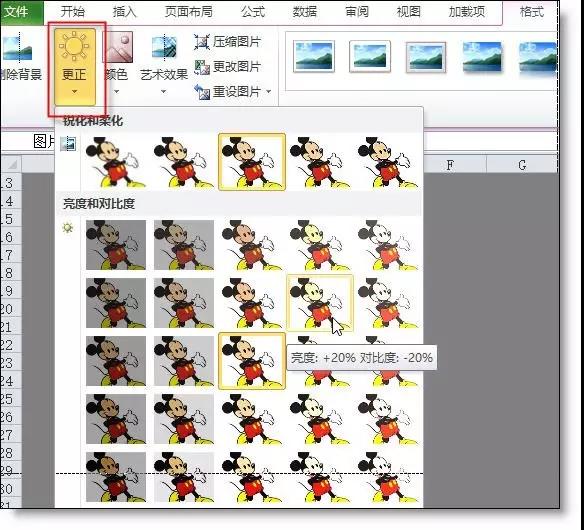This screenshot has width=584, height=530.
Task: Click the 重设图片 Reset Picture icon
Action: click(x=202, y=92)
